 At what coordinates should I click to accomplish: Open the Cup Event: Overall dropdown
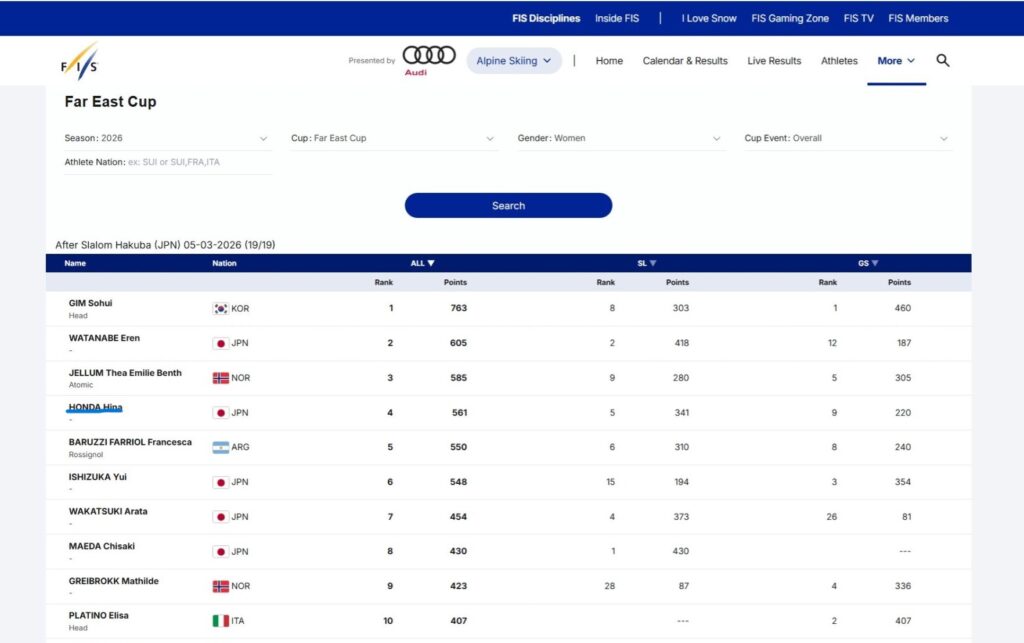pyautogui.click(x=846, y=138)
